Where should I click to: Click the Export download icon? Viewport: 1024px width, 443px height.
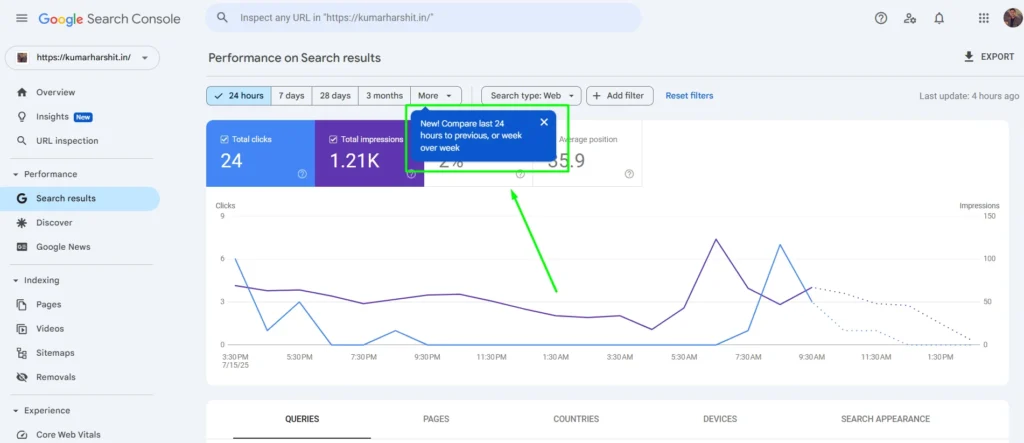click(x=969, y=57)
